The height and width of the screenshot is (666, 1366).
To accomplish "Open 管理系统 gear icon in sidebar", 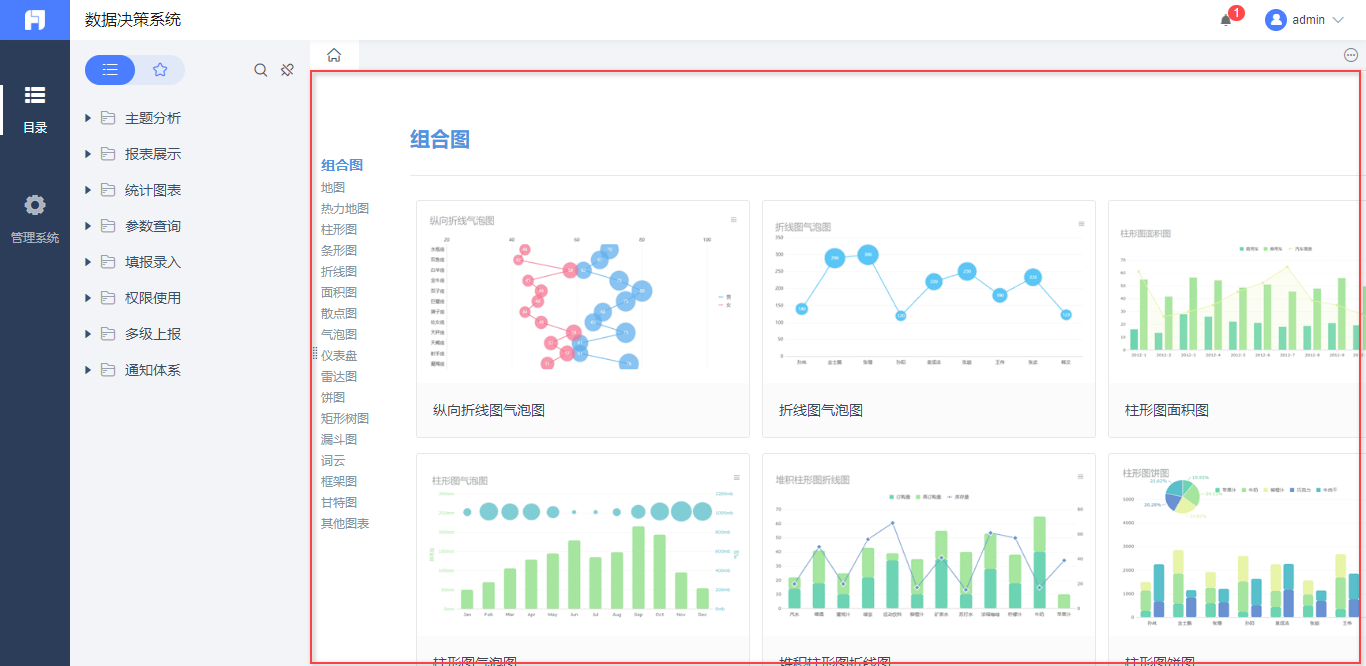I will [x=35, y=205].
